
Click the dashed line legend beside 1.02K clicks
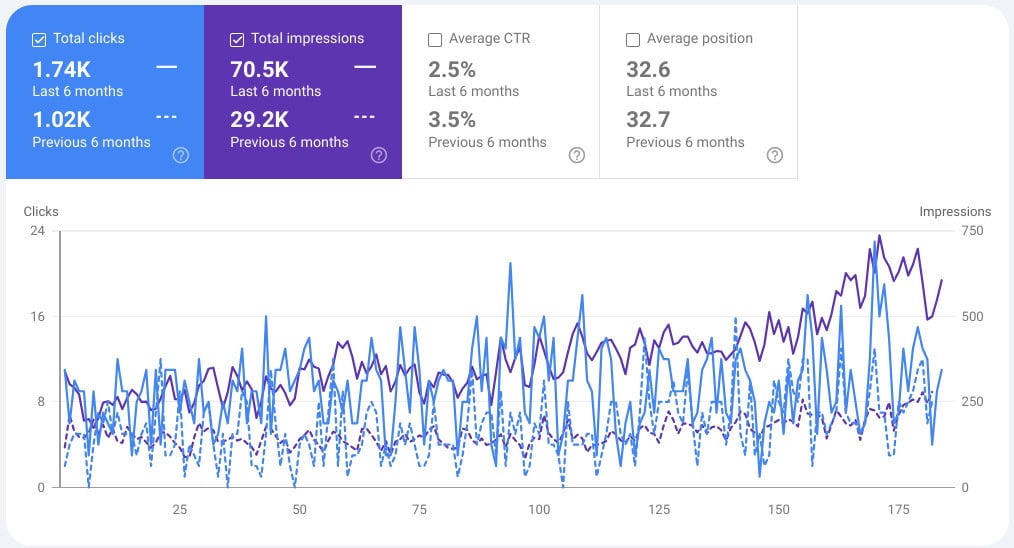tap(166, 117)
